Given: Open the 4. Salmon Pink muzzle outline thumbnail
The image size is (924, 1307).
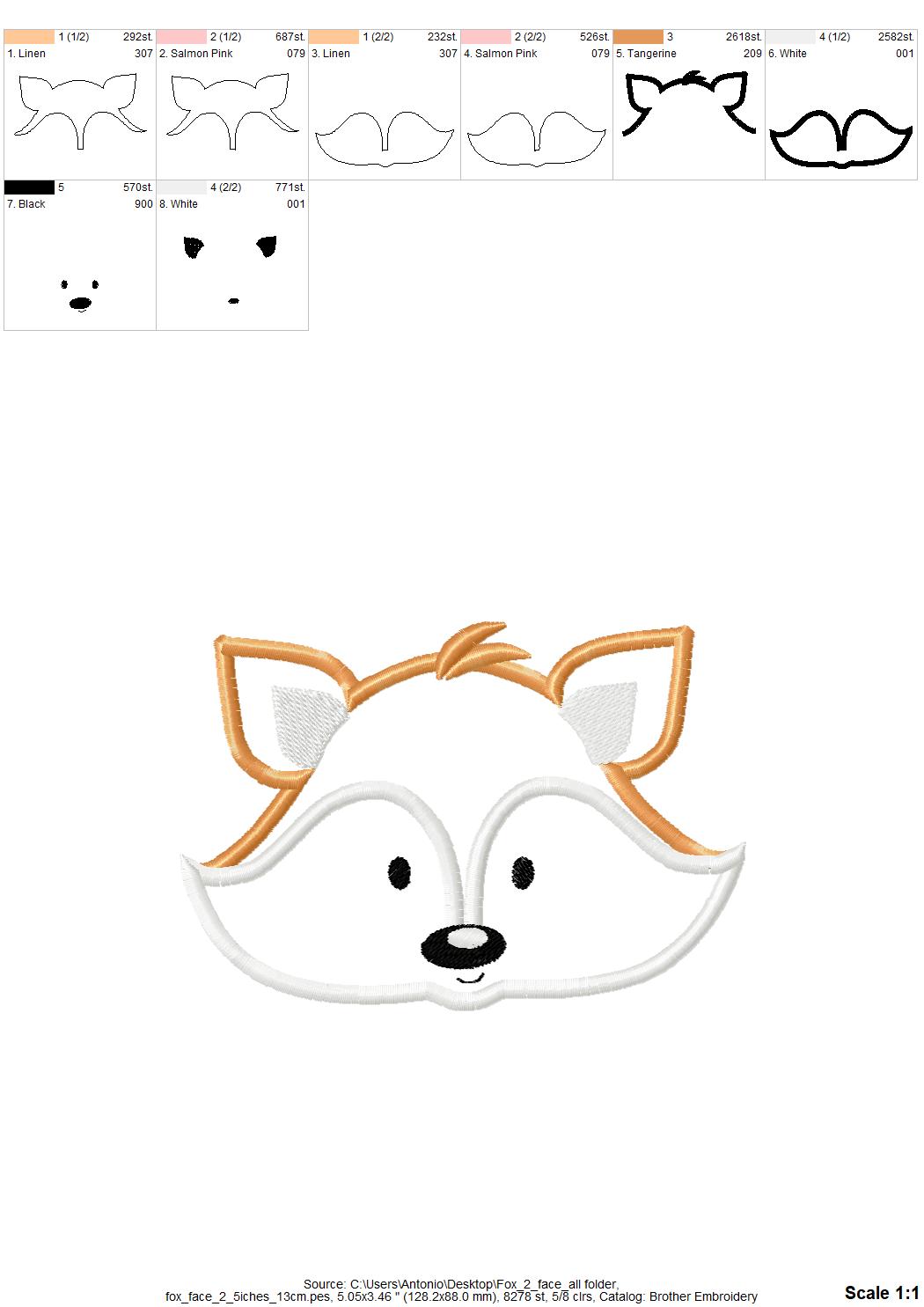Looking at the screenshot, I should click(x=537, y=139).
